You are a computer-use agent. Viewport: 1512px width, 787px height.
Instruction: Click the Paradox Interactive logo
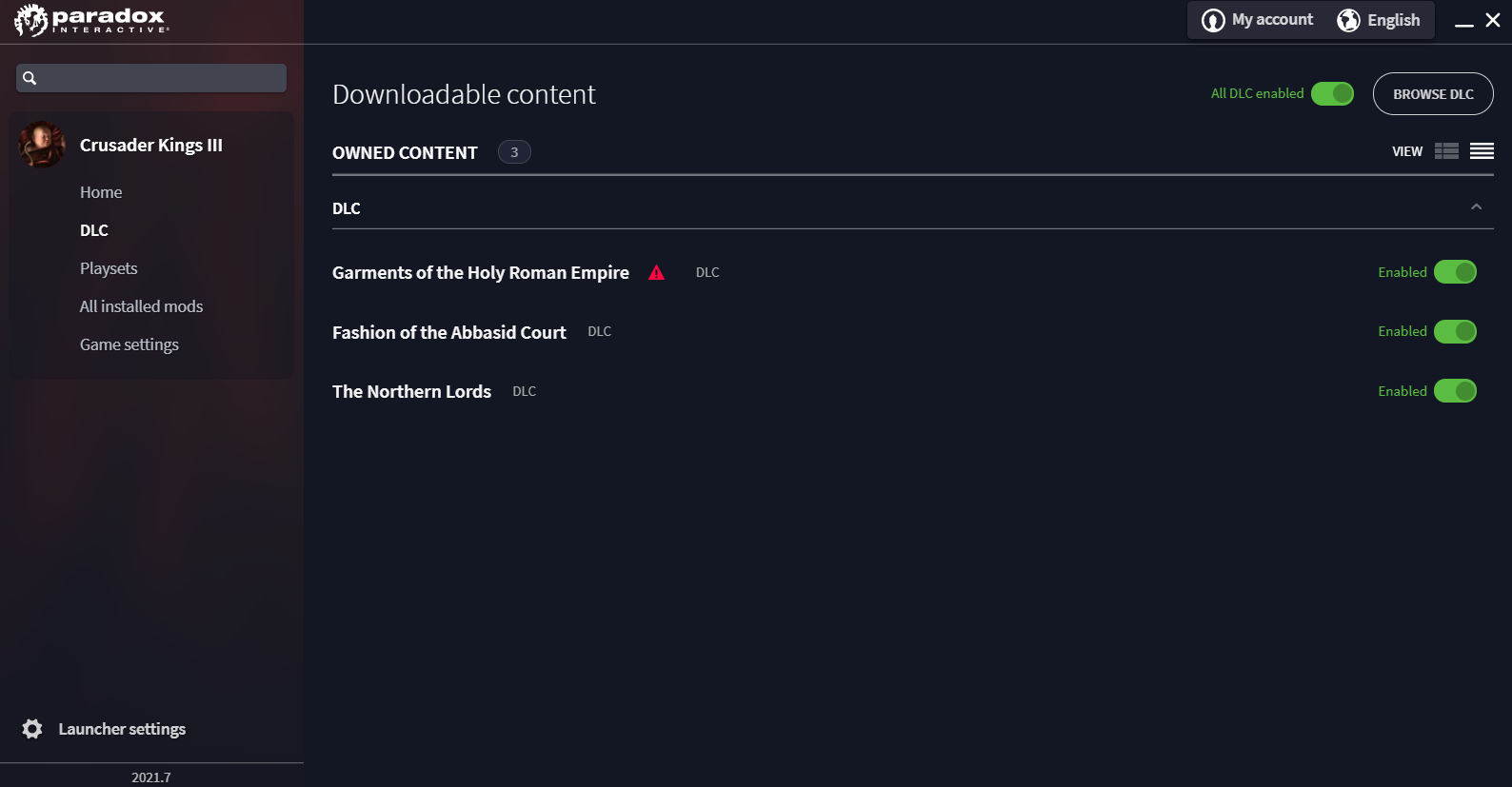(x=91, y=20)
